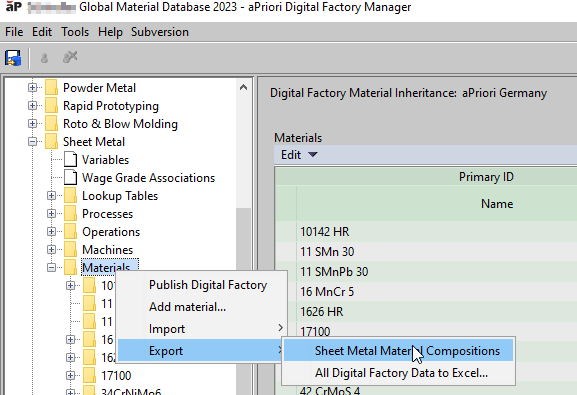
Task: Click the grayed user toolbar icon
Action: tap(44, 58)
